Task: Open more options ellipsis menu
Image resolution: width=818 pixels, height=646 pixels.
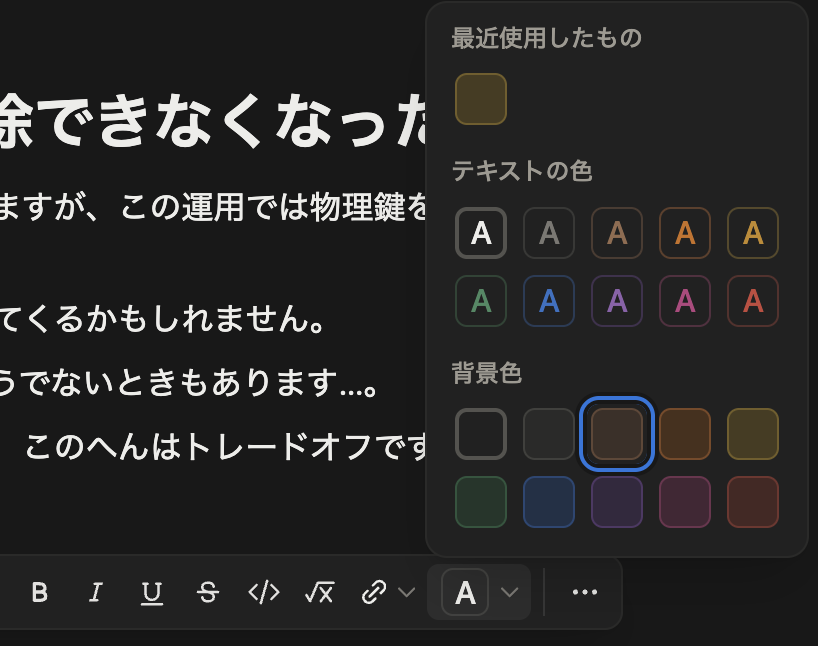Action: [x=585, y=592]
